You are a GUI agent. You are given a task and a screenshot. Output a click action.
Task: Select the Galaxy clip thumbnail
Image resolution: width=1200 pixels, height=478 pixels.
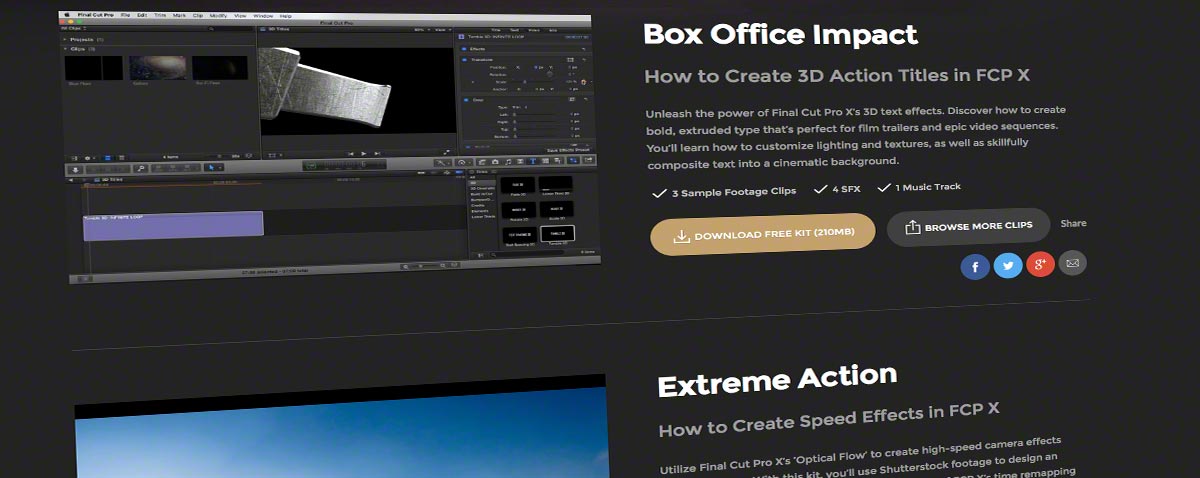click(x=158, y=68)
